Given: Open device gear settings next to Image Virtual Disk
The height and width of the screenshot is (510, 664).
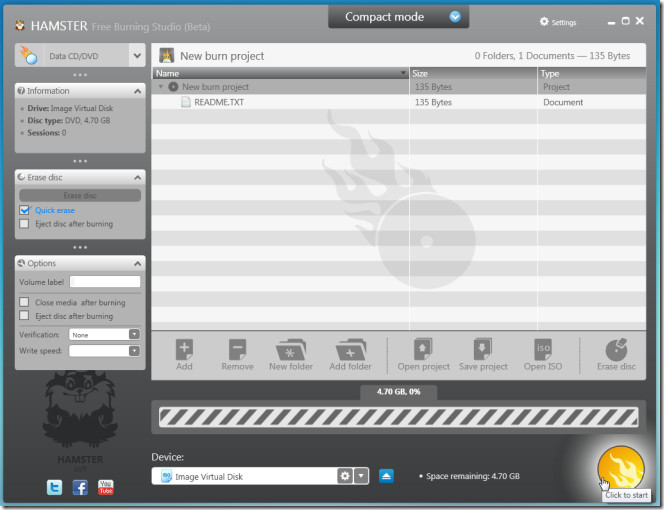Looking at the screenshot, I should click(345, 476).
